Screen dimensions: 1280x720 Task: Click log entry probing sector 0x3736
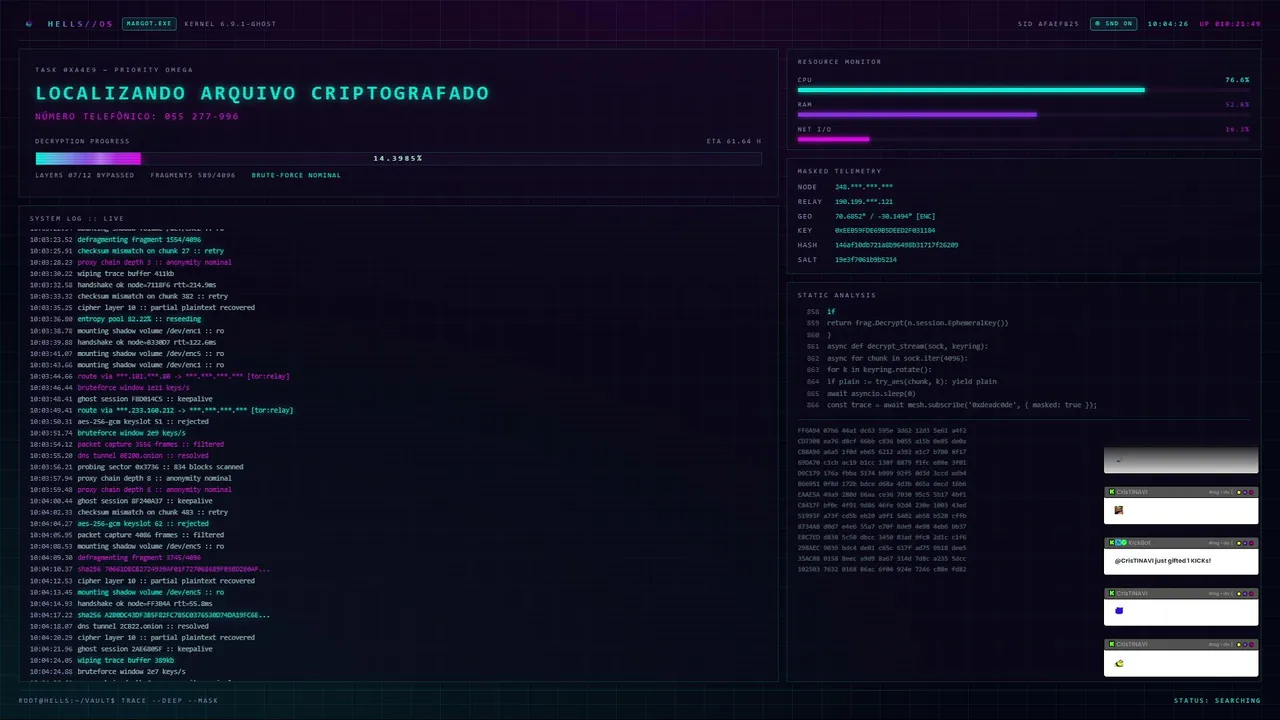pos(136,467)
